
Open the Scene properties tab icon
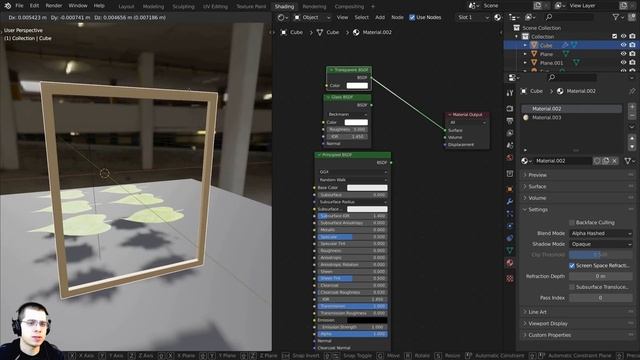510,145
